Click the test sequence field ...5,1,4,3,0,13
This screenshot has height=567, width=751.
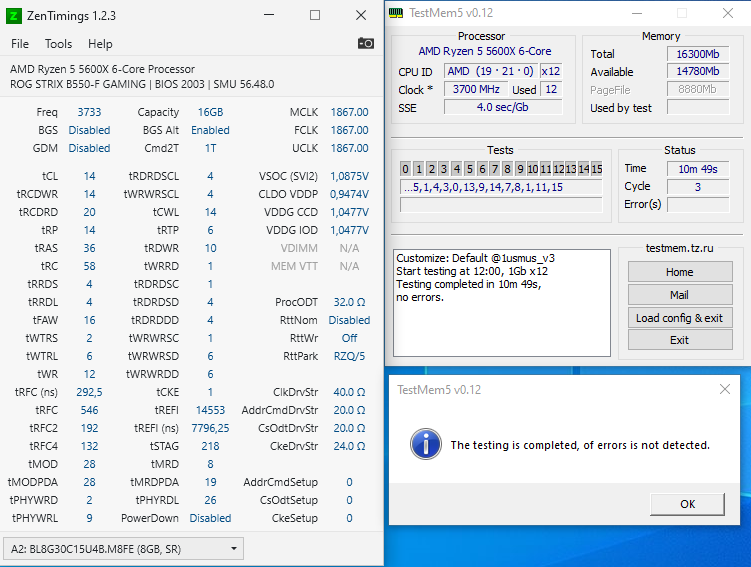tap(501, 187)
